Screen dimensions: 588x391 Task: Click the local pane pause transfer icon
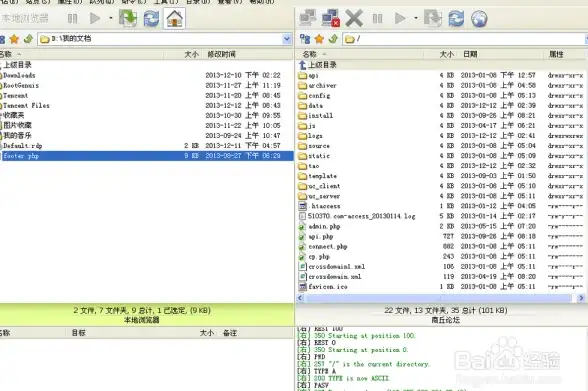pos(72,18)
